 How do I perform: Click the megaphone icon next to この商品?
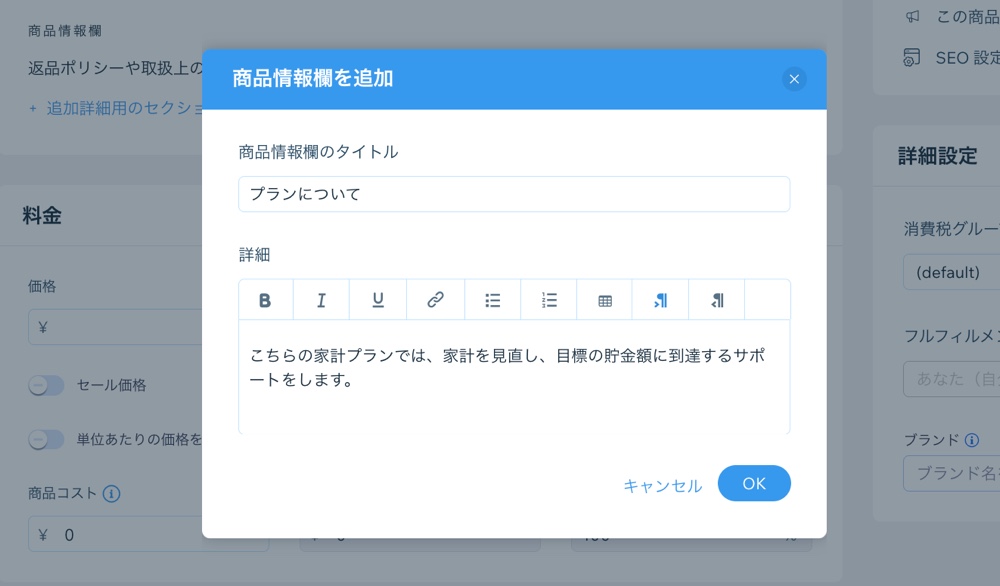point(911,15)
